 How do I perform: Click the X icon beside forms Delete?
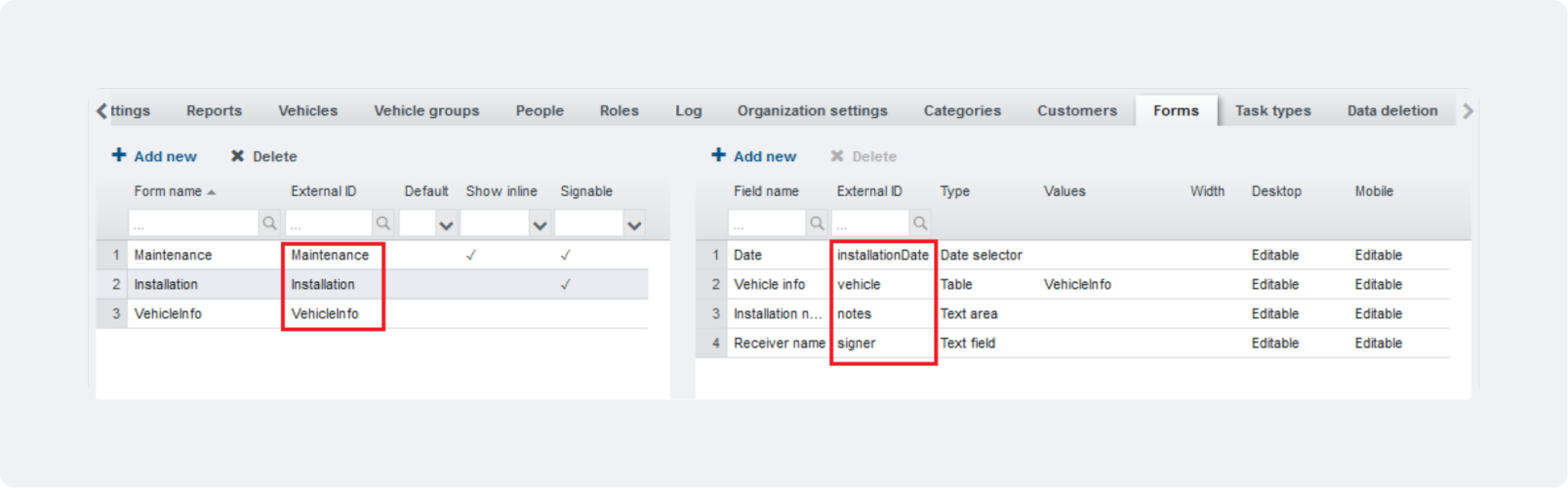pos(237,156)
